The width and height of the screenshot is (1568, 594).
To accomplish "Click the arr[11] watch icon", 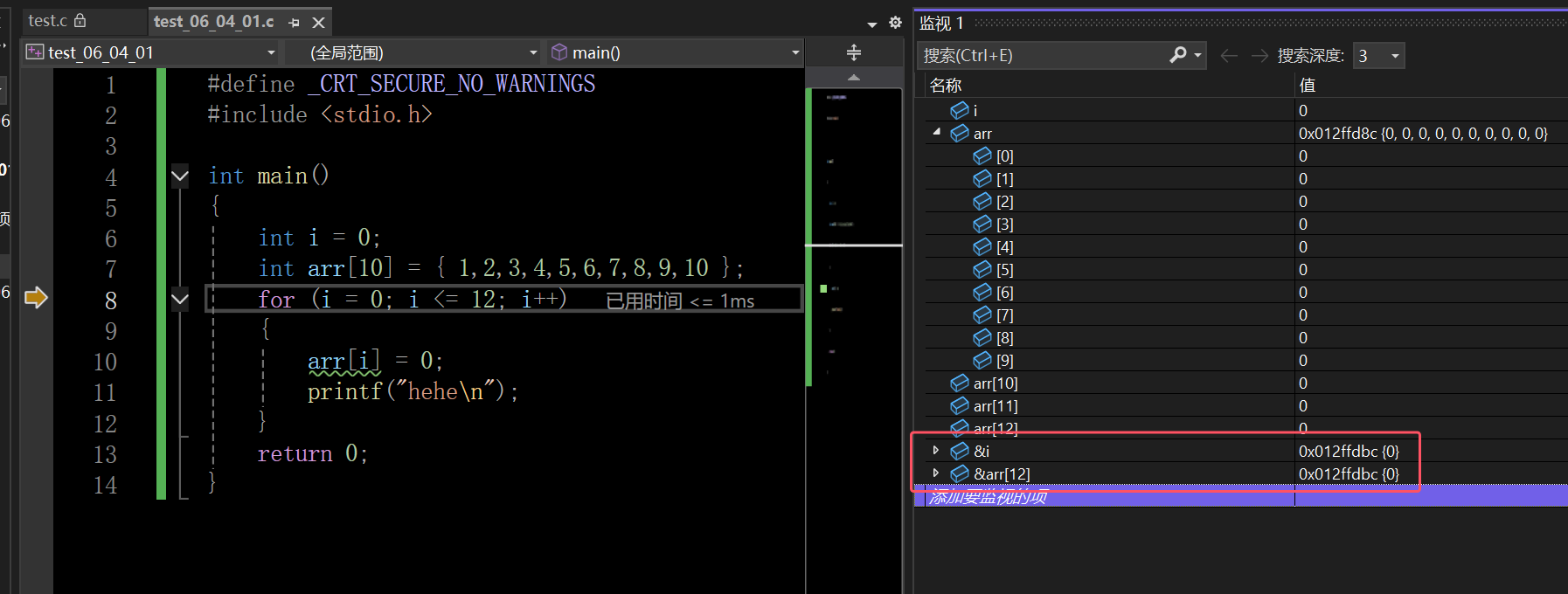I will tap(960, 405).
